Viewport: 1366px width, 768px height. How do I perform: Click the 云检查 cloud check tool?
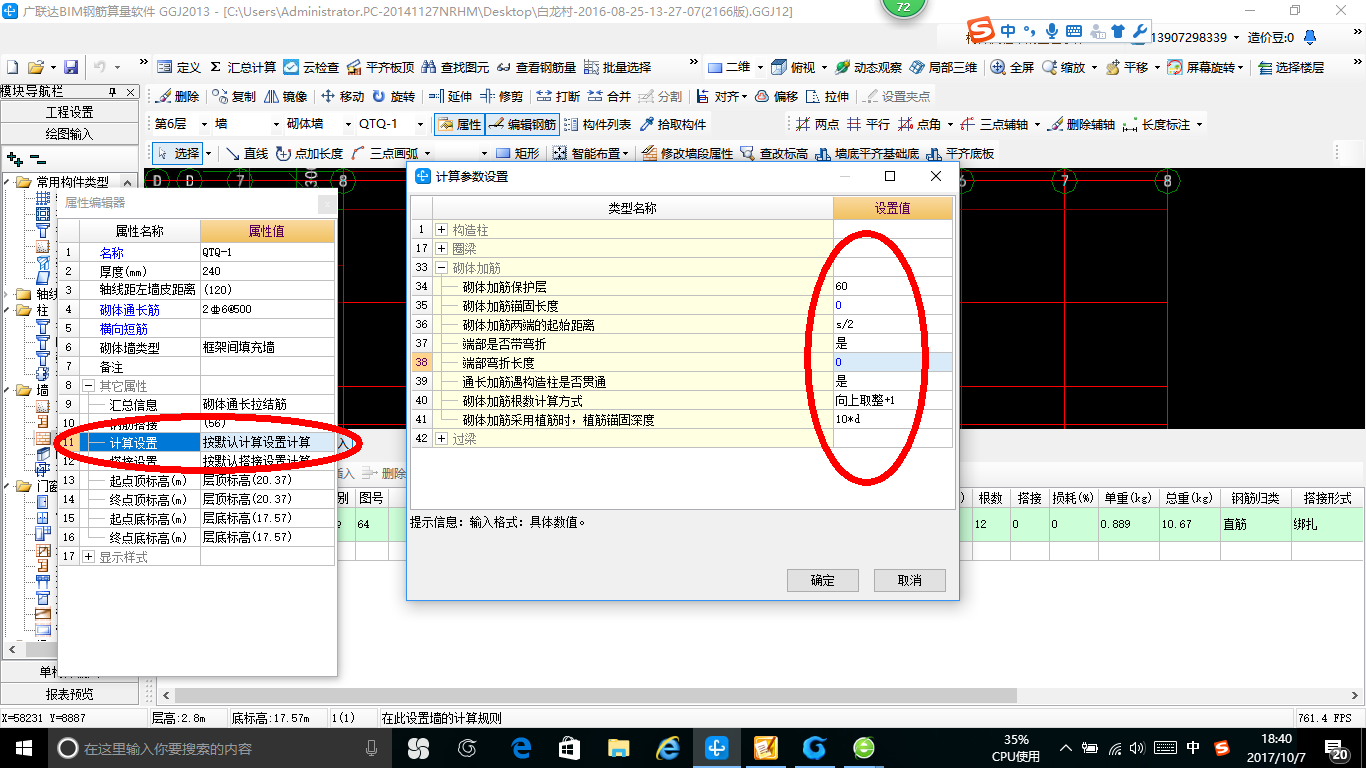311,67
